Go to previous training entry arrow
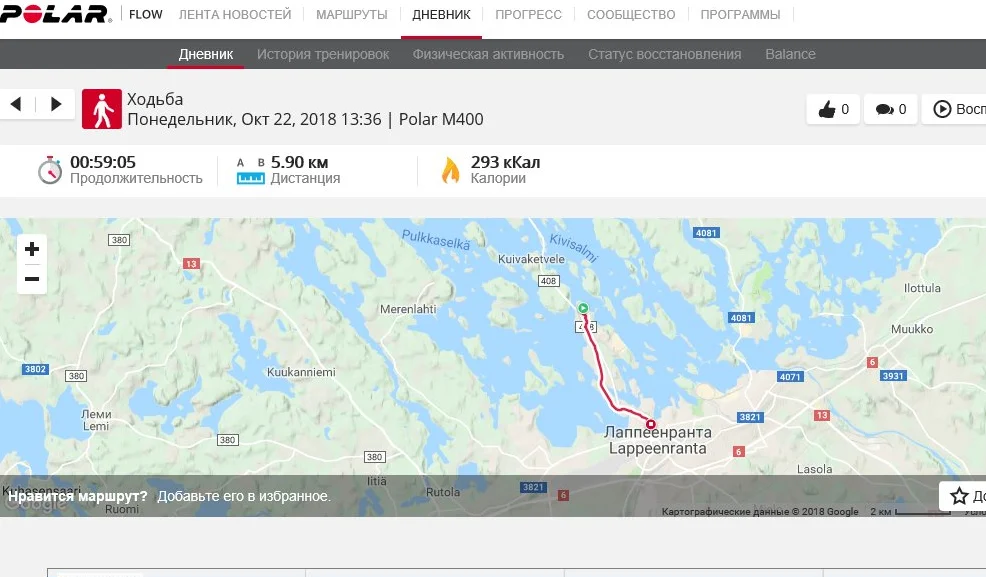 tap(16, 104)
